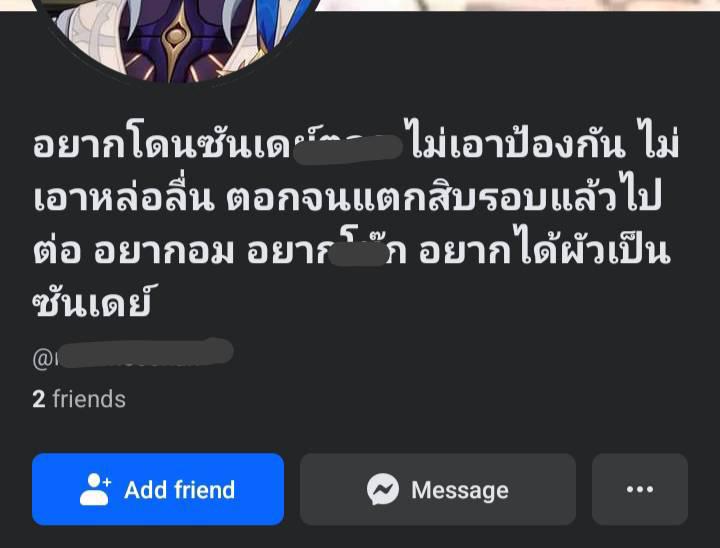Click the grey redaction mark in the name's first line
The height and width of the screenshot is (548, 720).
[348, 147]
